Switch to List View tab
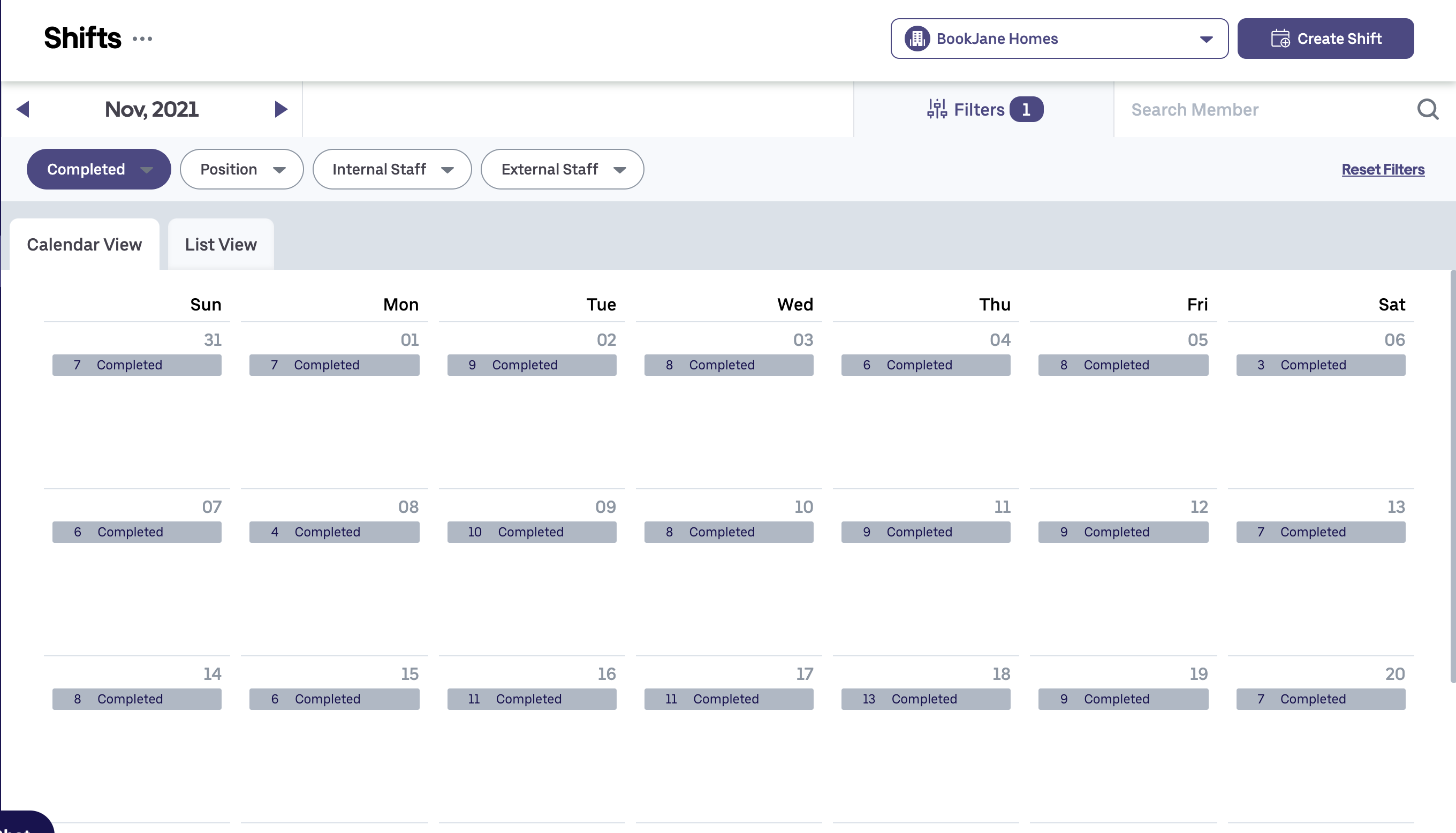This screenshot has height=833, width=1456. [220, 244]
